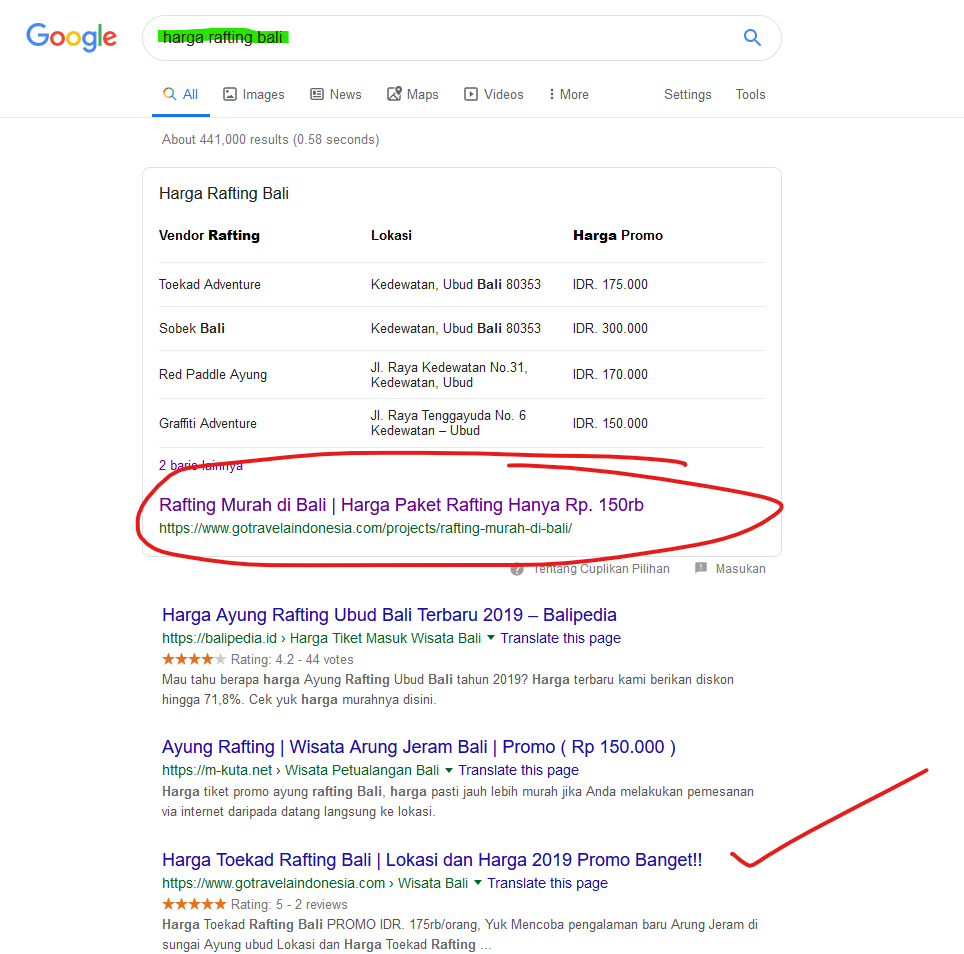The height and width of the screenshot is (954, 964).
Task: Open 'Harga Ayung Rafting Ubud Bali Terbaru 2019' result
Action: click(x=389, y=615)
